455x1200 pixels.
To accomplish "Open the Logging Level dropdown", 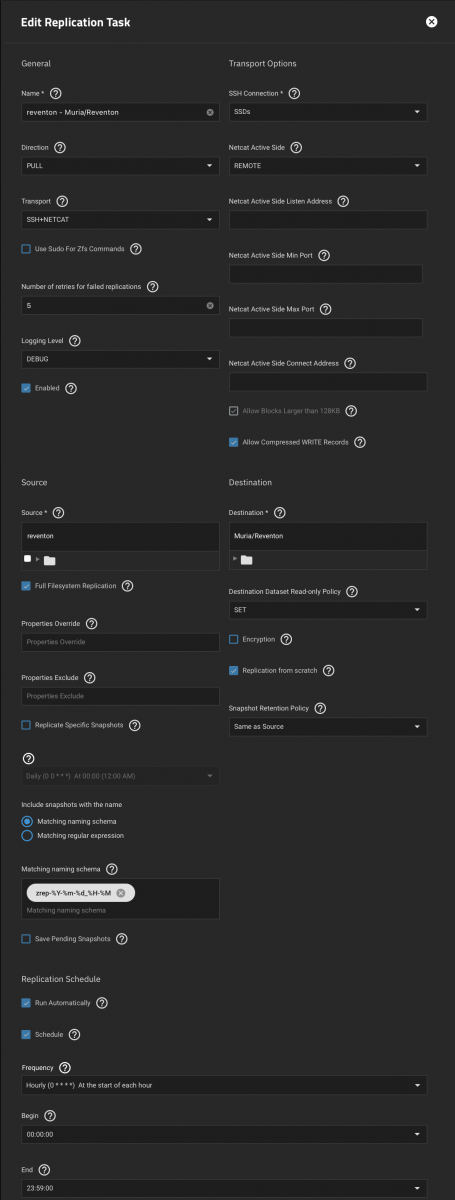I will 120,358.
